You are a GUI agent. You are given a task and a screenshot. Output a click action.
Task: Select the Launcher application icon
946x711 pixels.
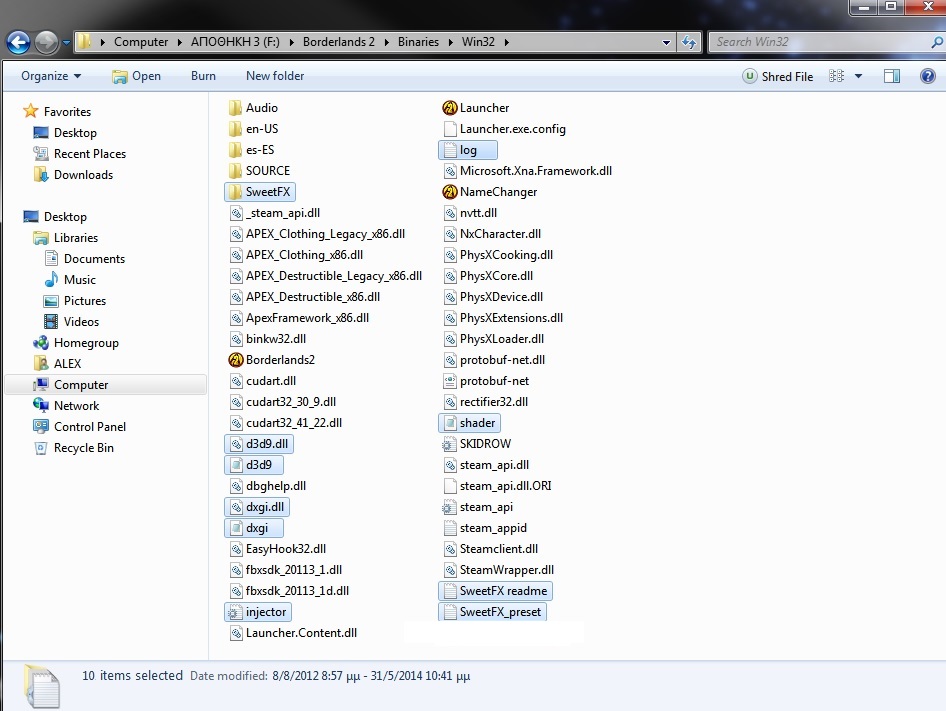pyautogui.click(x=449, y=108)
